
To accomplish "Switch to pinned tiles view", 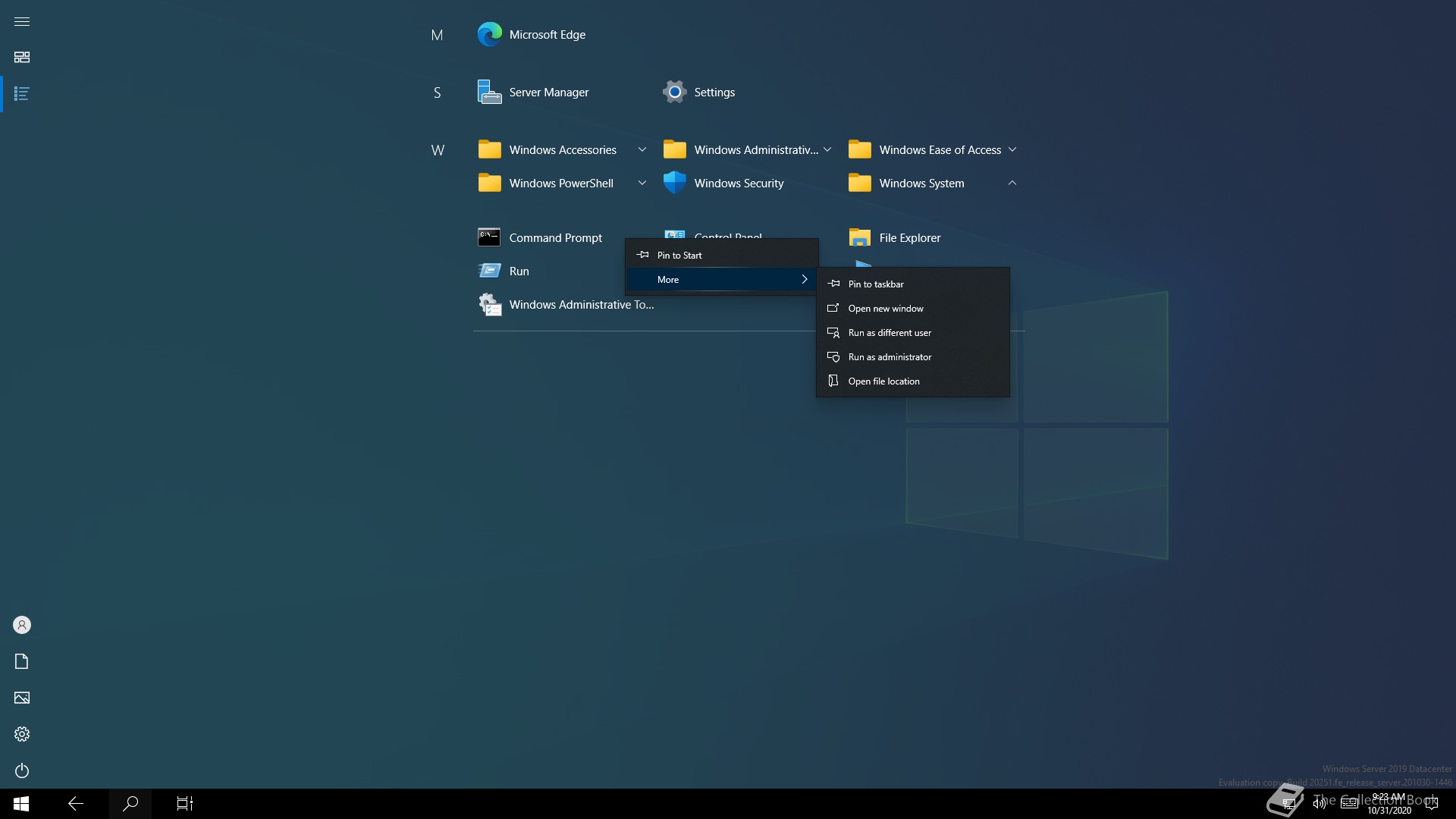I will point(22,58).
